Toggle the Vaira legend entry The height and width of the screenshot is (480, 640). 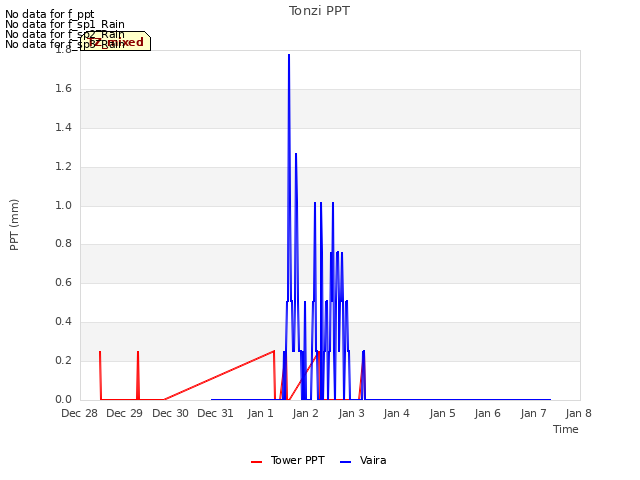[x=363, y=461]
